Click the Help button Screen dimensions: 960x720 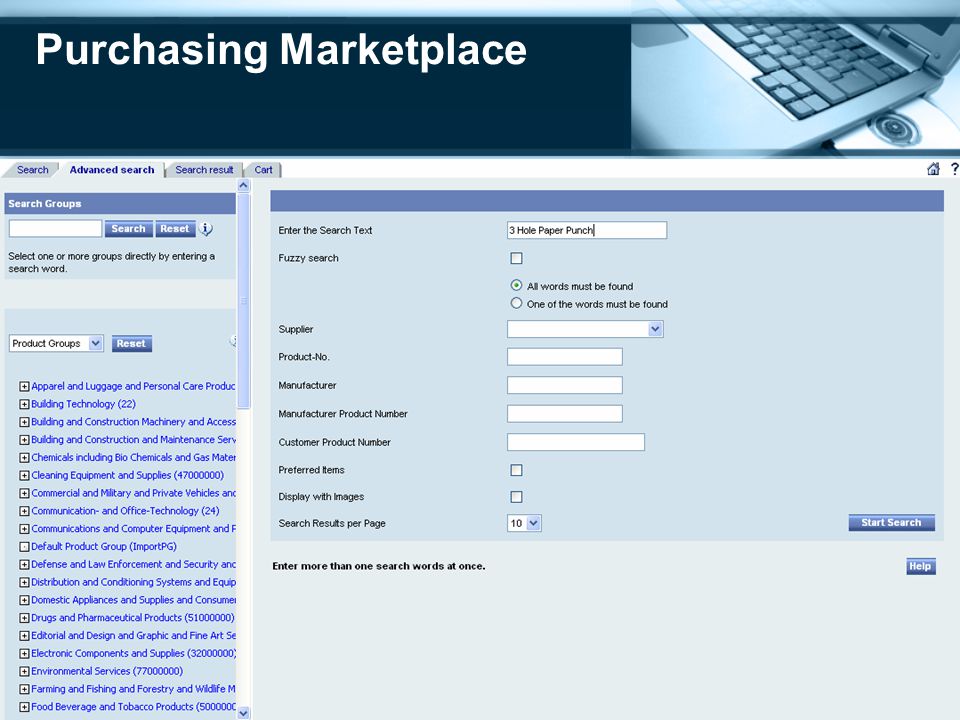point(920,566)
